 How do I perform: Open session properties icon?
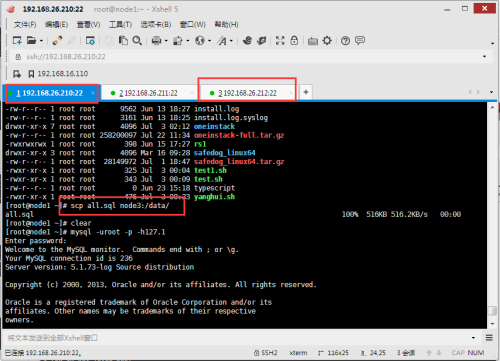click(90, 41)
